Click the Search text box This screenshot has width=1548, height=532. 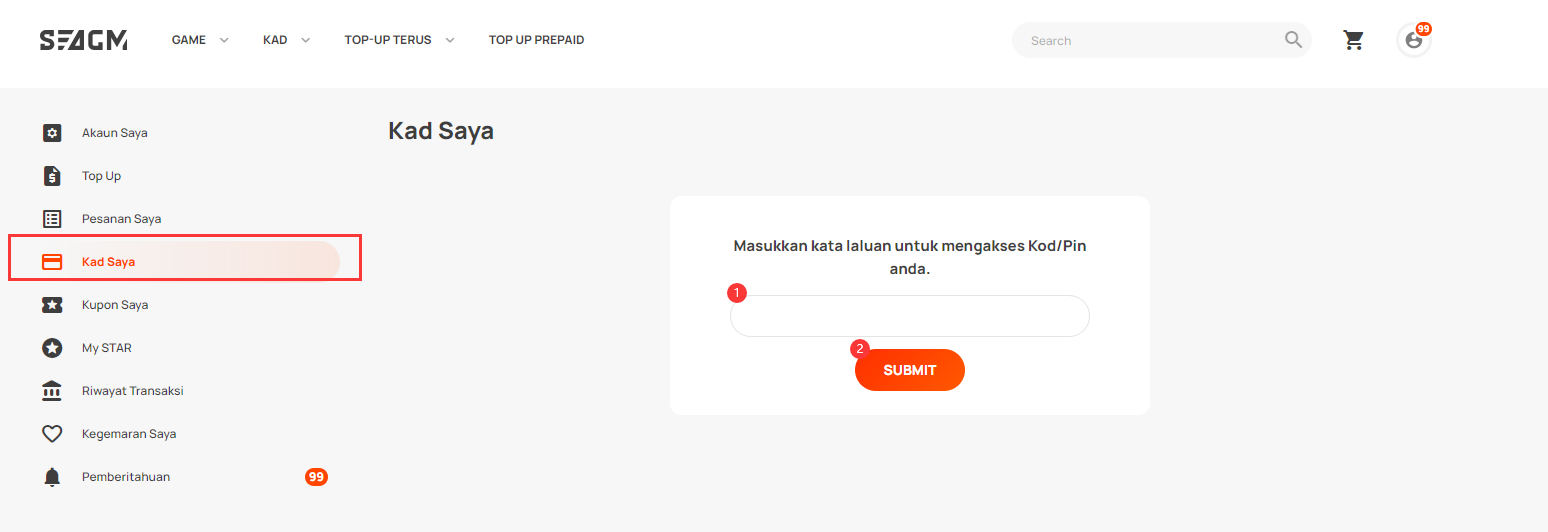[x=1150, y=40]
